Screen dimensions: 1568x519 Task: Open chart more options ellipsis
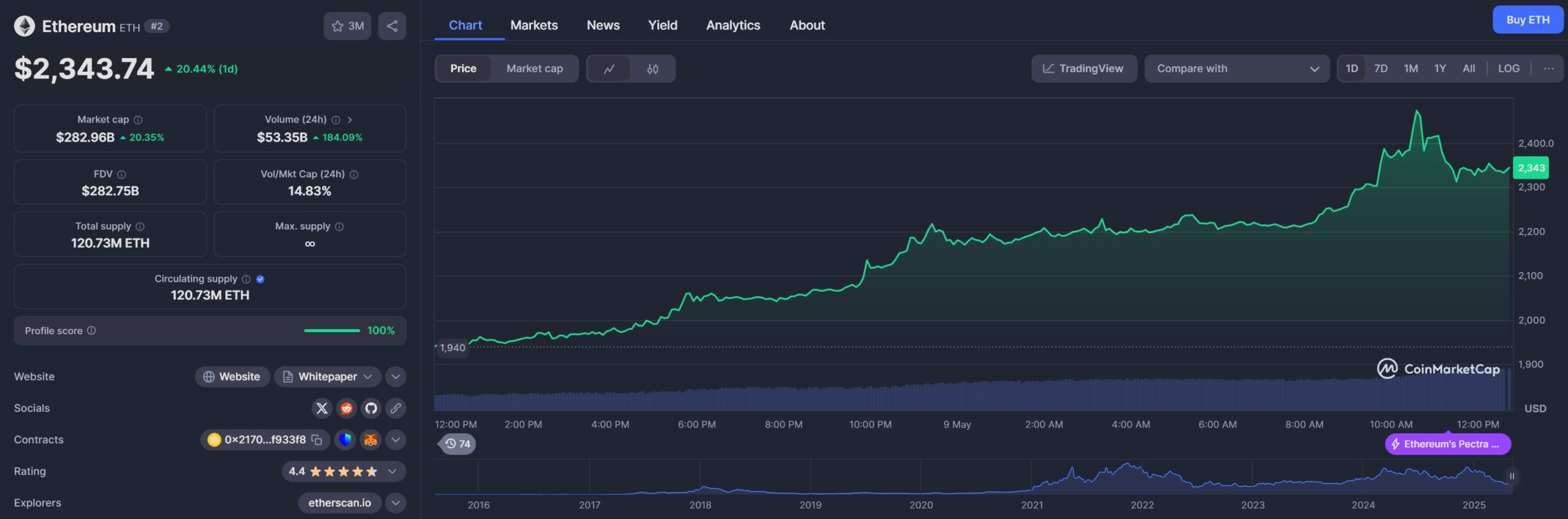click(x=1549, y=69)
